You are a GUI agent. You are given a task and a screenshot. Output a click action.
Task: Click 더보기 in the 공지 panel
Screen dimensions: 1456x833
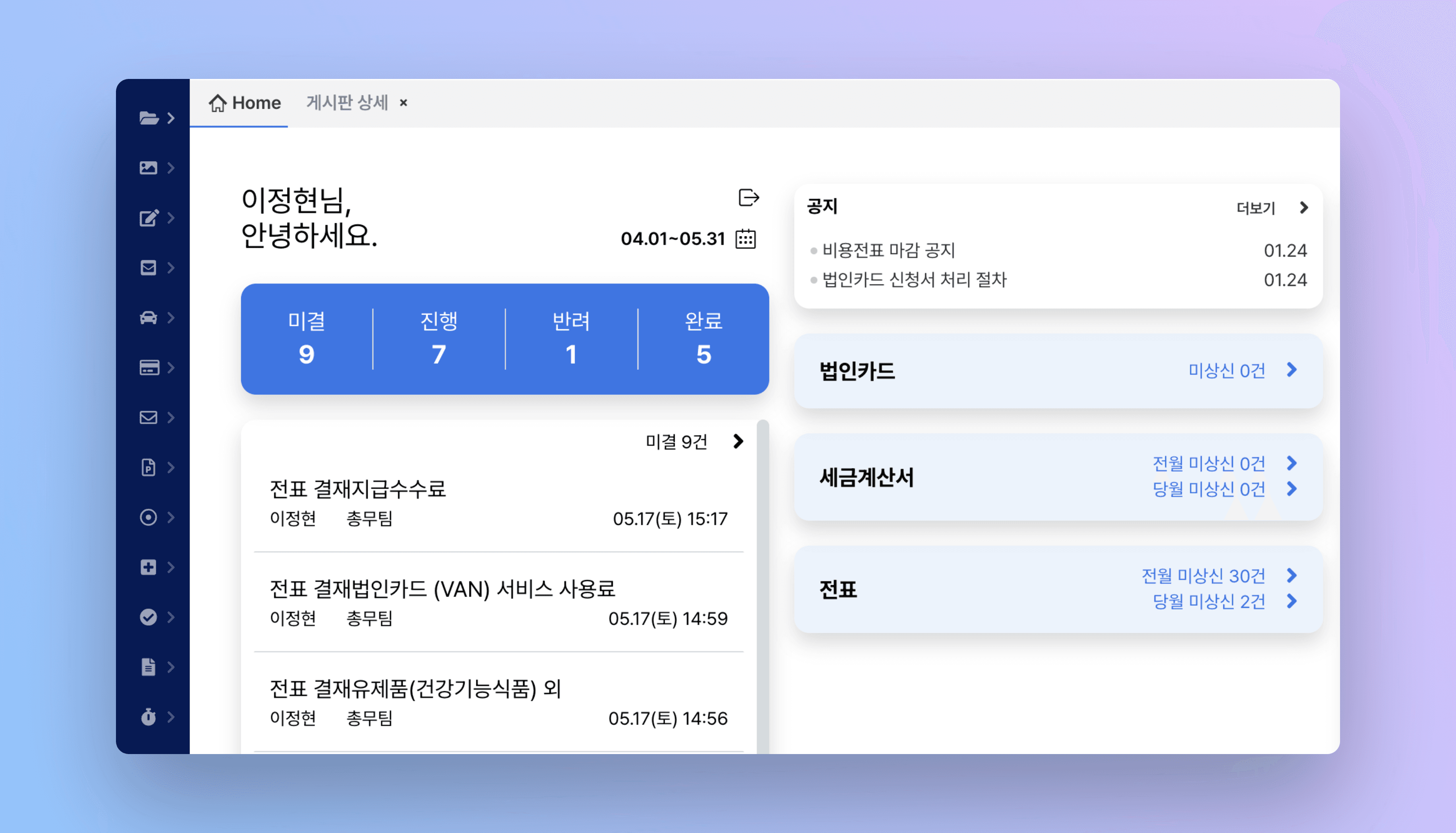pos(1256,208)
